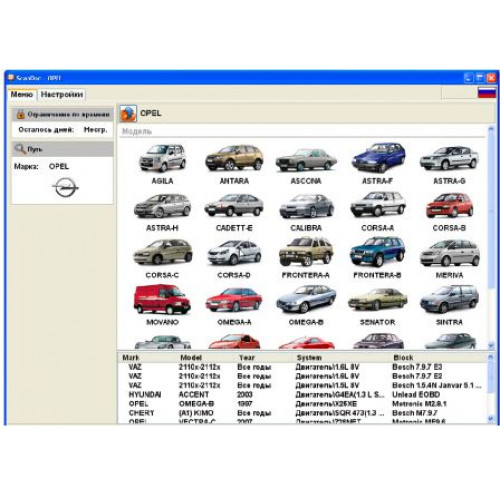Select the OPEL OMEGA-B 1997 history row
The image size is (500, 500).
(x=302, y=404)
